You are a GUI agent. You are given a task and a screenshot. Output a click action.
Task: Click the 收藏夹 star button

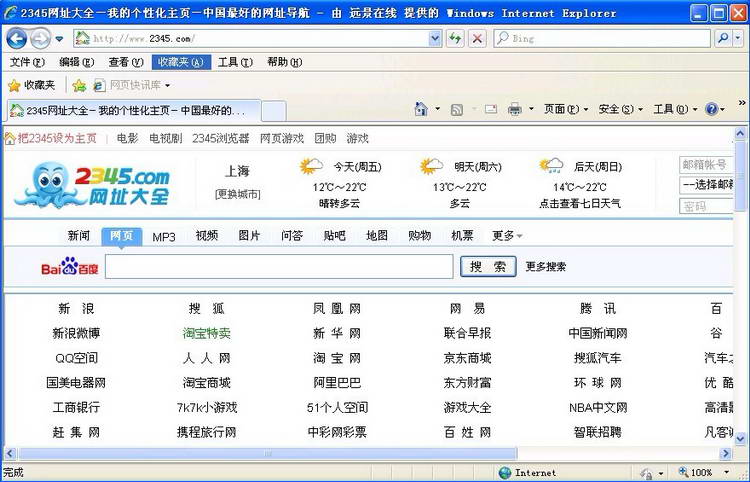[32, 85]
